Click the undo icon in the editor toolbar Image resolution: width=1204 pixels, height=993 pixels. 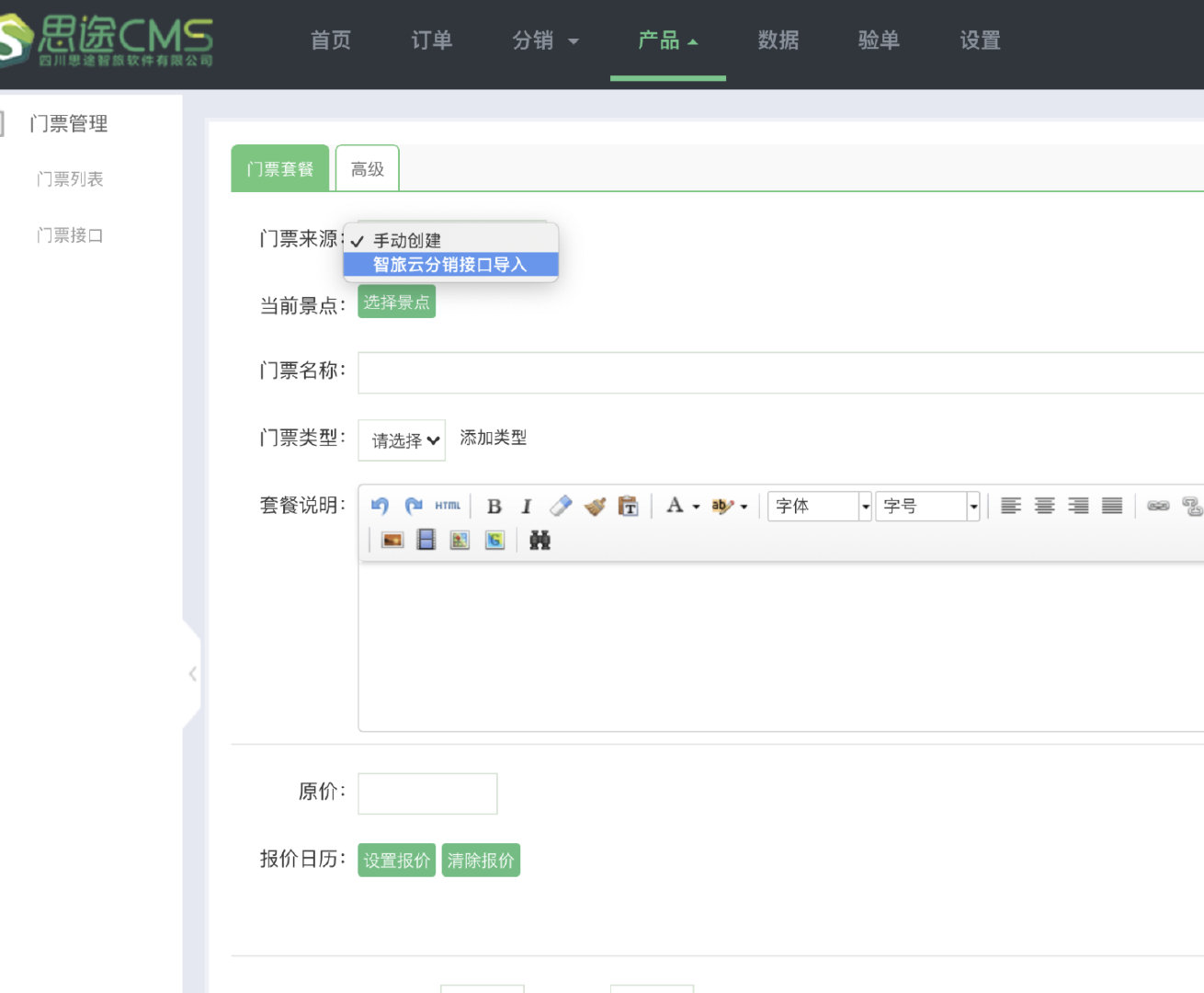[x=380, y=506]
